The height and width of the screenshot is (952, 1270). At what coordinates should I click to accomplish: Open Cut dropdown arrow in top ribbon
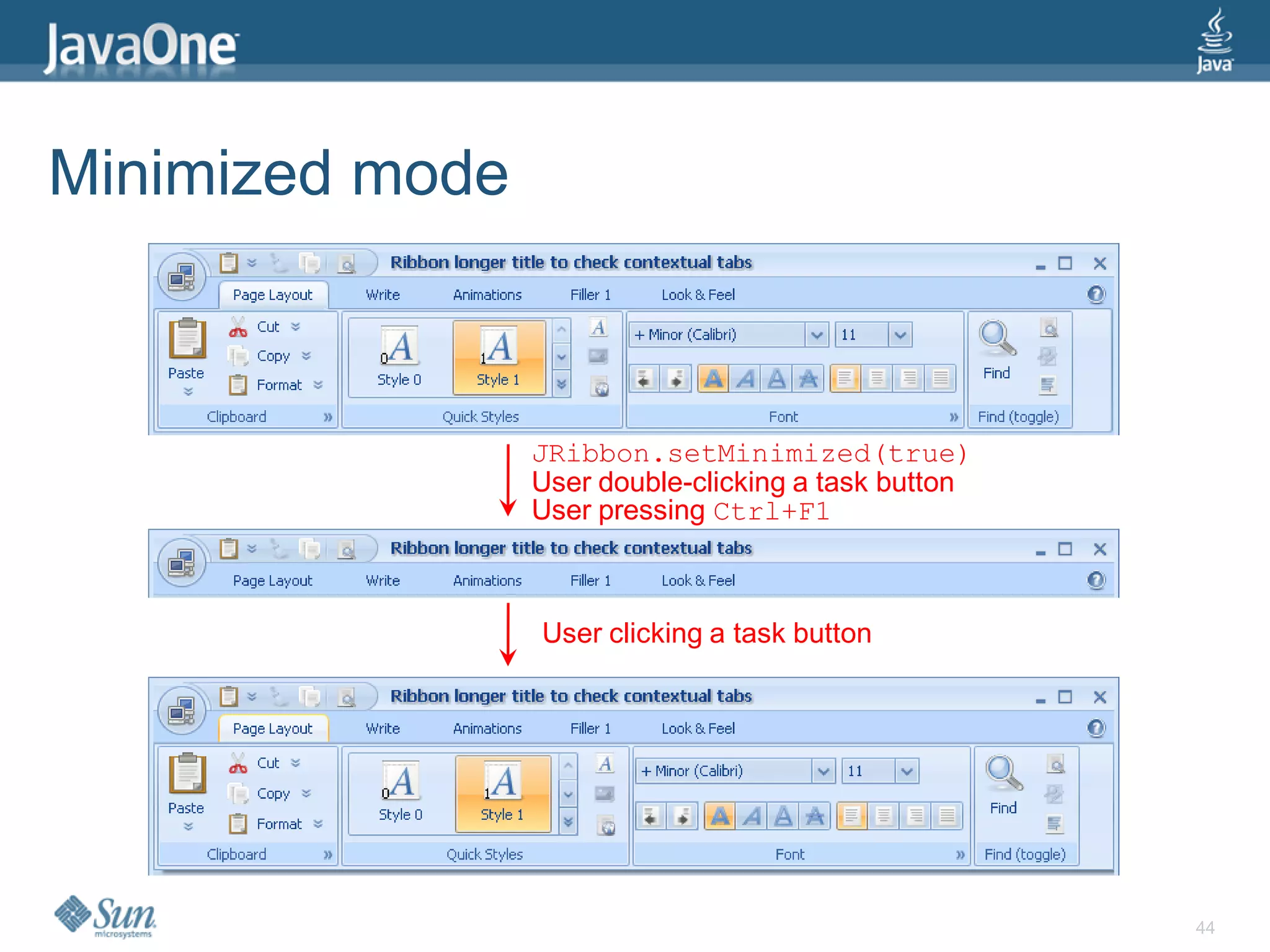(296, 327)
